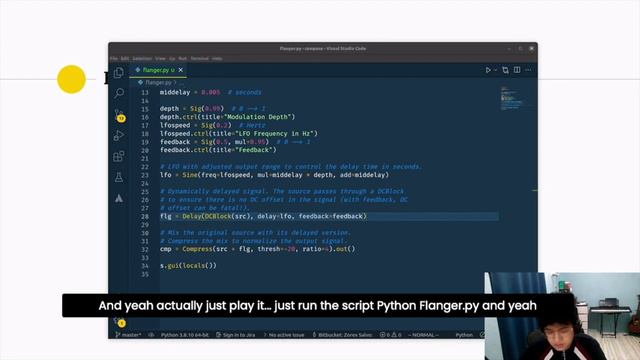Viewport: 640px width, 360px height.
Task: Open the Search view in the activity bar
Action: 119,93
